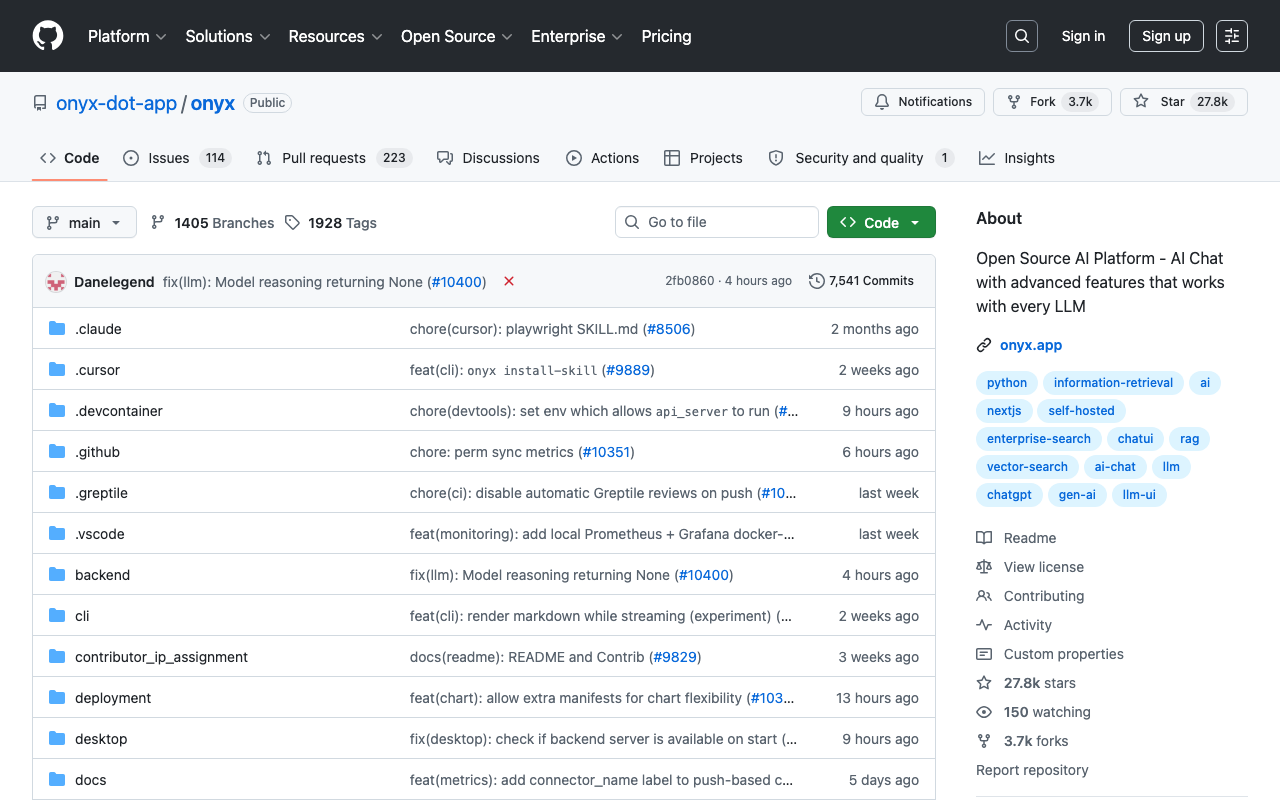1280x800 pixels.
Task: Click the information-retrieval topic tag
Action: [1114, 383]
